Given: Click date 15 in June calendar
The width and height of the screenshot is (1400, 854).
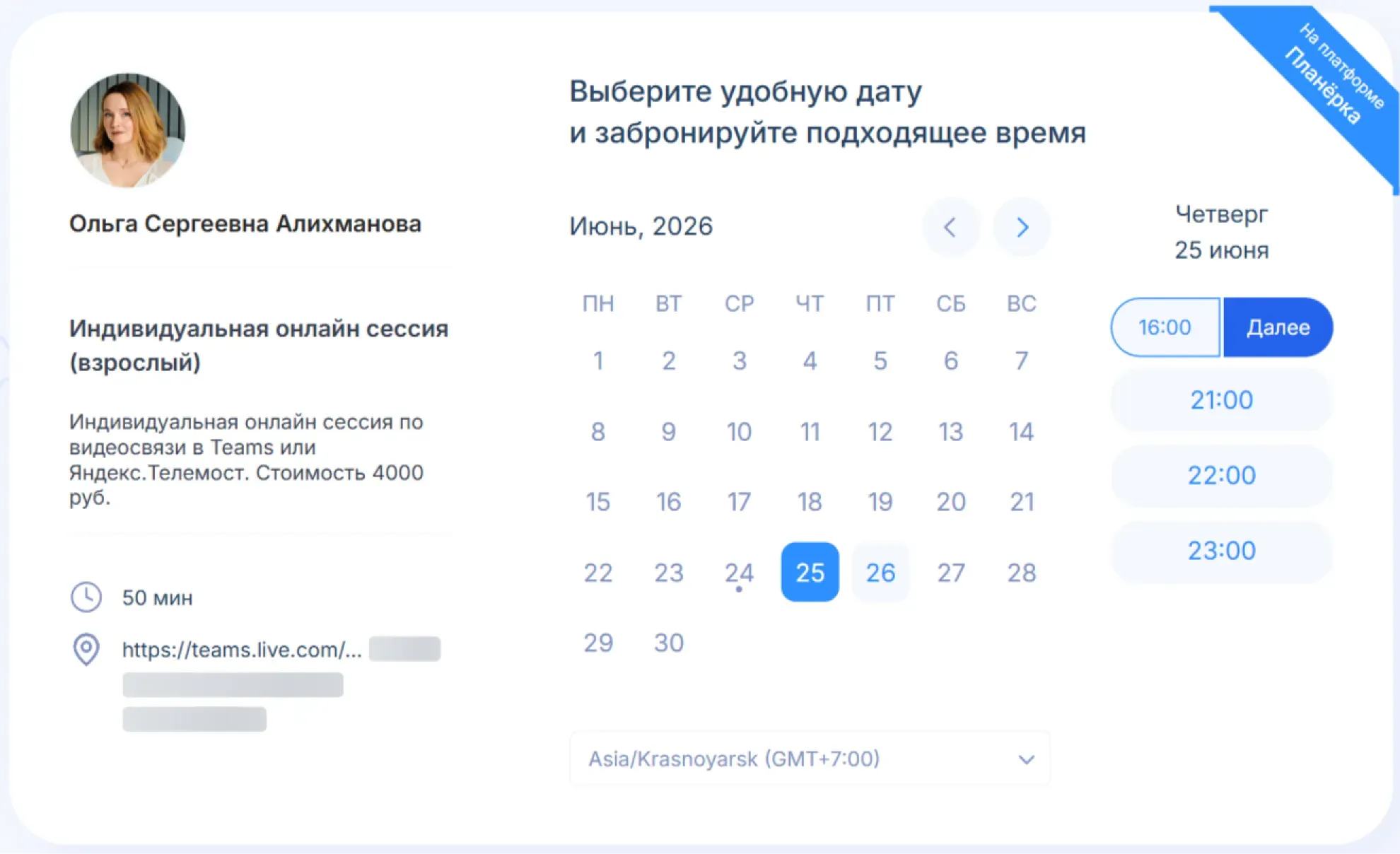Looking at the screenshot, I should click(x=598, y=502).
